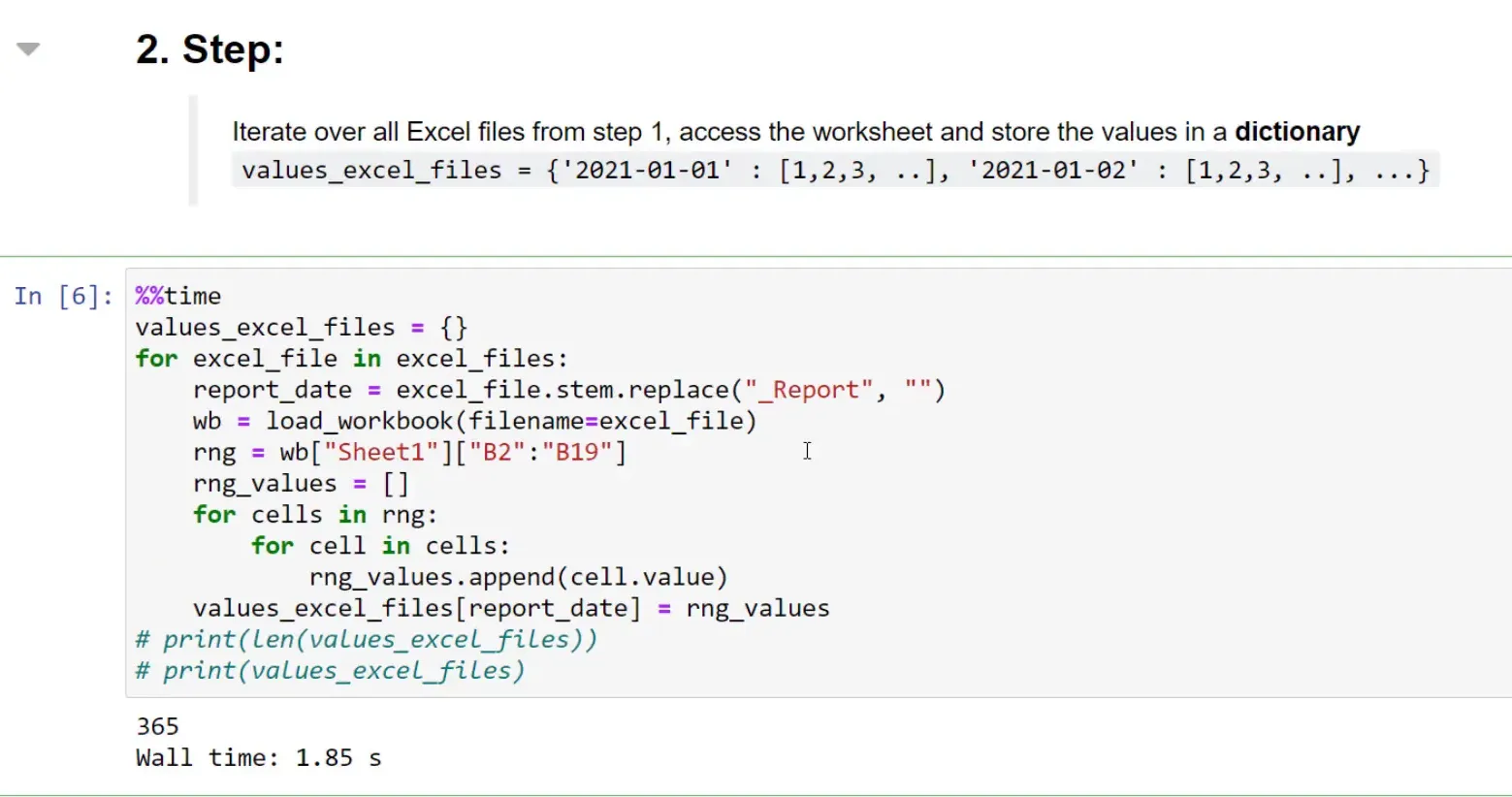Place cursor on the %%time magic line
Image resolution: width=1512 pixels, height=797 pixels.
coord(177,296)
